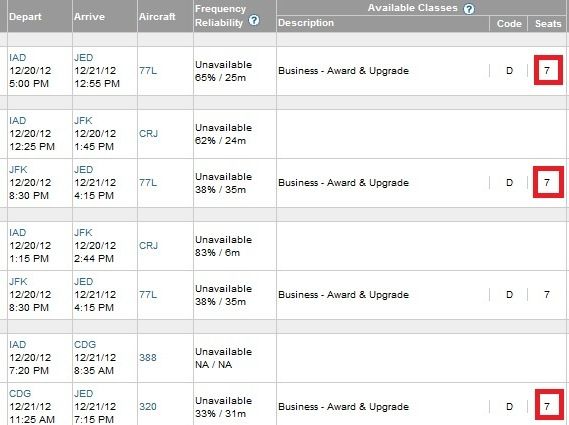Open JFK arrival link at 2:44 PM
The height and width of the screenshot is (425, 569).
click(83, 233)
